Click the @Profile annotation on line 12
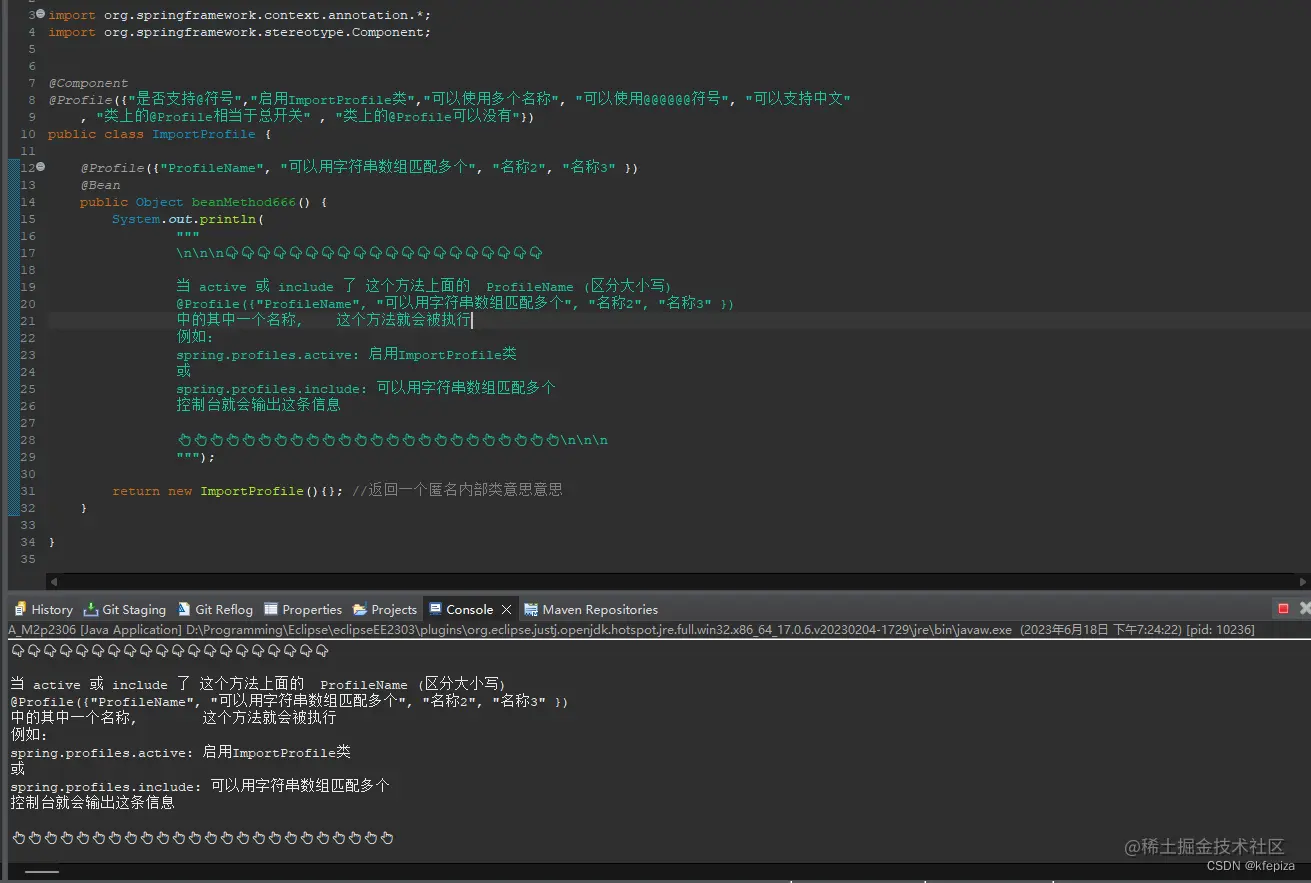 click(112, 168)
